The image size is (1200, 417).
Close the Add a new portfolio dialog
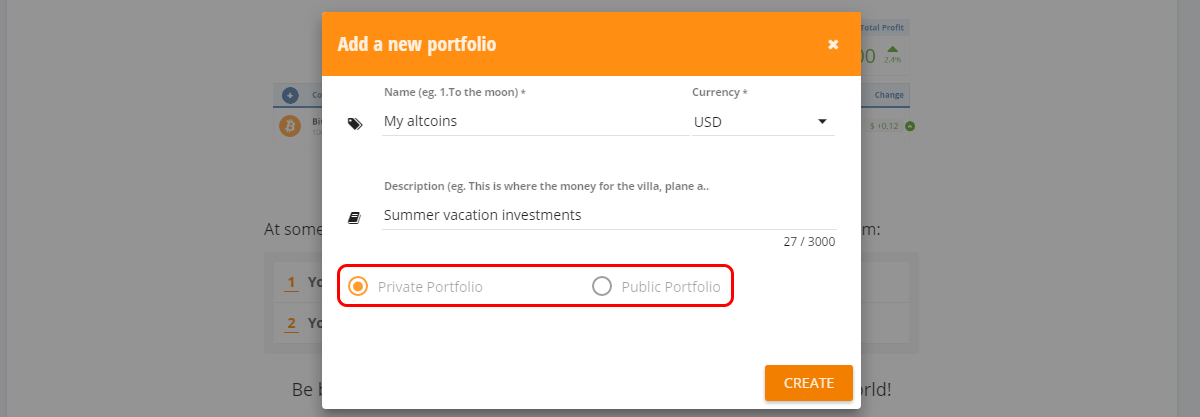pyautogui.click(x=833, y=44)
